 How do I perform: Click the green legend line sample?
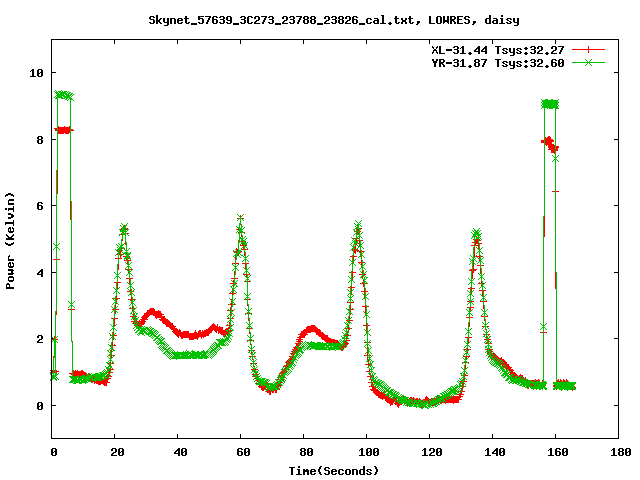(x=588, y=62)
